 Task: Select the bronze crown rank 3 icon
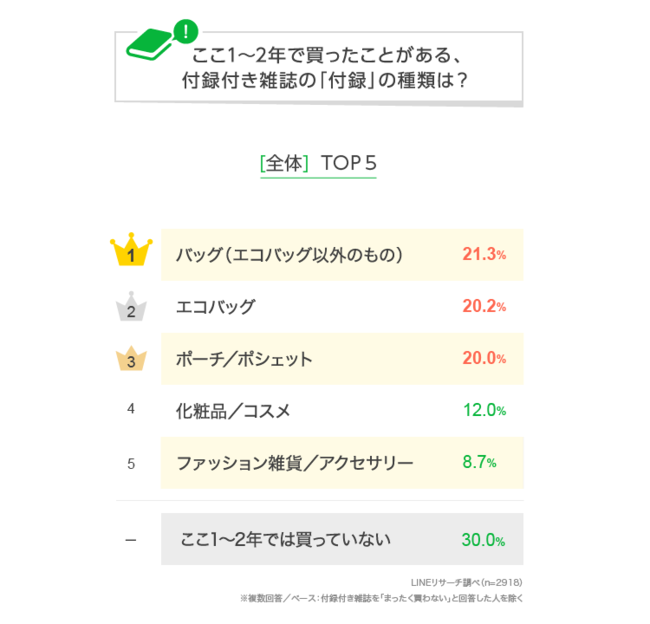131,359
